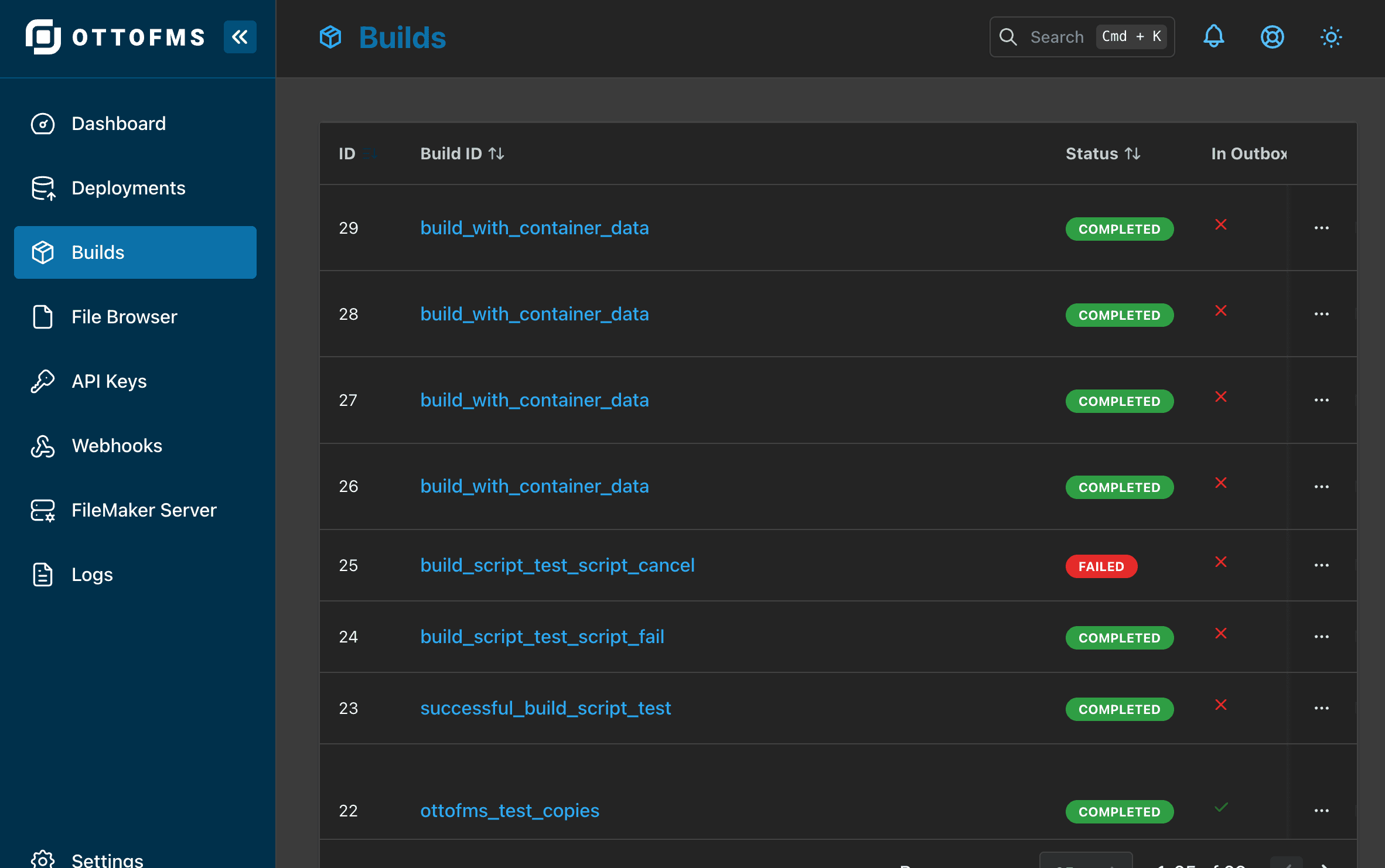1385x868 pixels.
Task: Toggle light mode via the sun icon
Action: [1331, 36]
